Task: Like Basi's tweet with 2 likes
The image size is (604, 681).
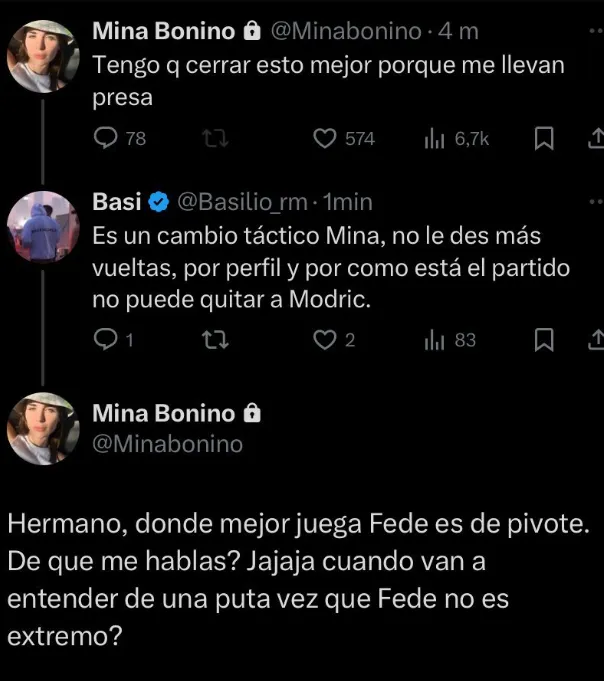Action: (x=325, y=341)
